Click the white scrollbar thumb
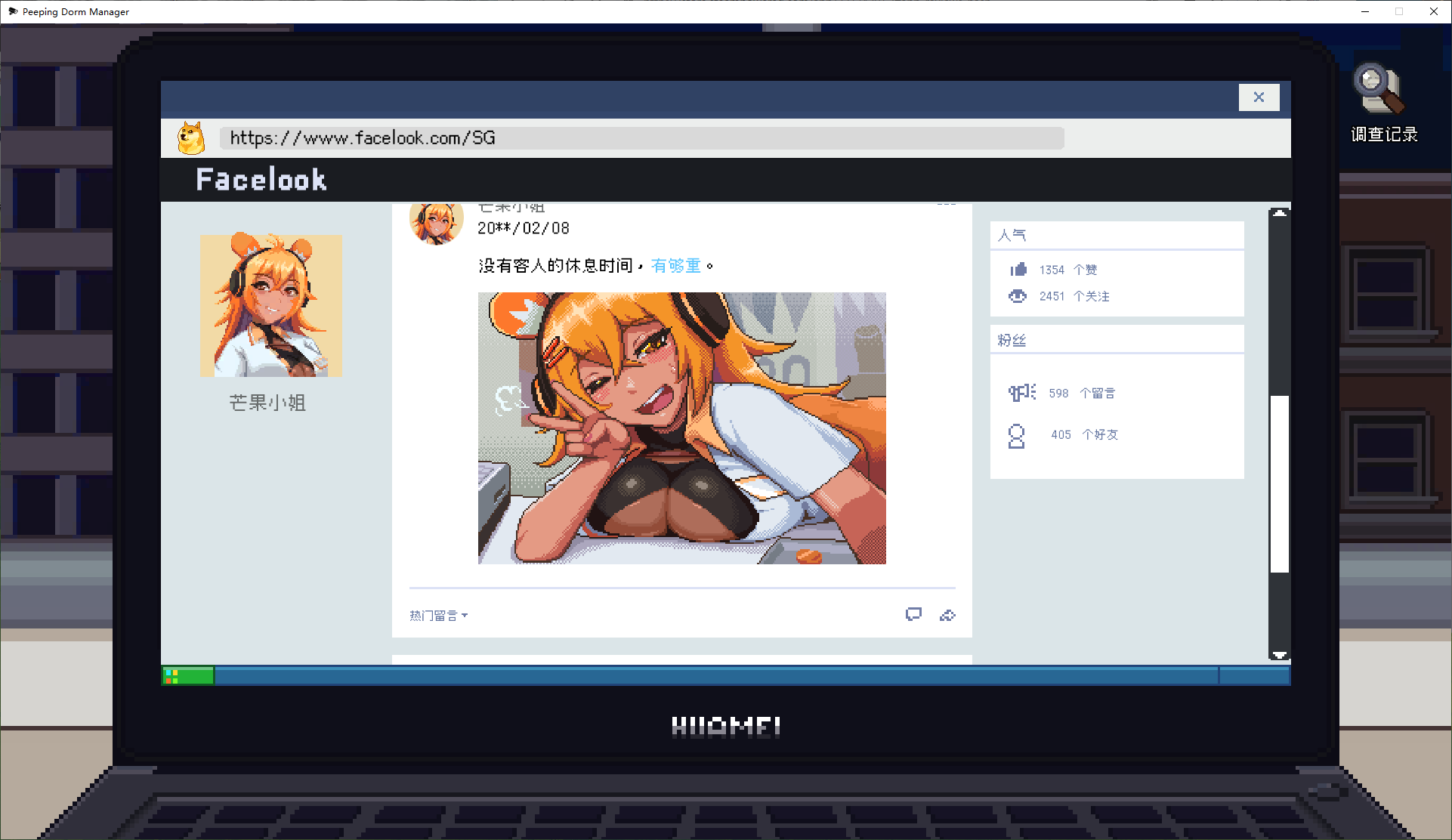 (x=1279, y=484)
